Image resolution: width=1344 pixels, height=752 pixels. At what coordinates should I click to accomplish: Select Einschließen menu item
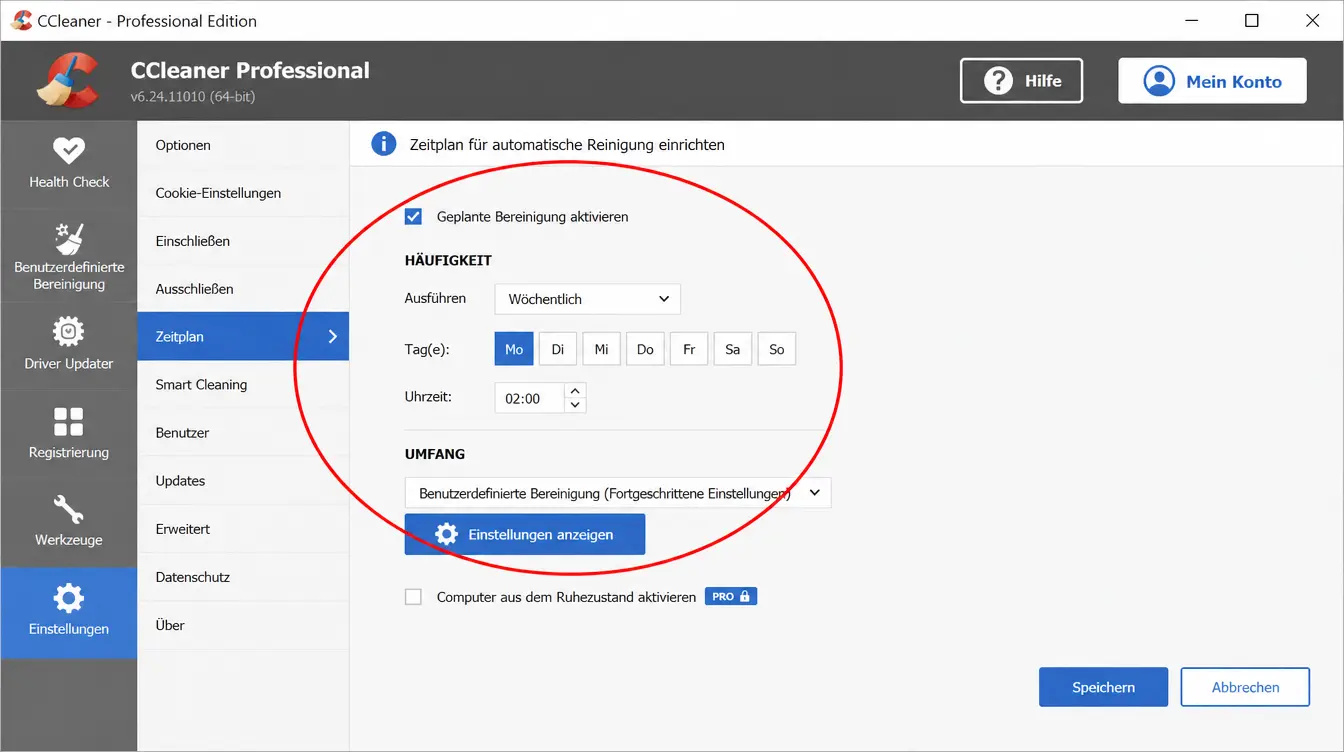pyautogui.click(x=243, y=241)
